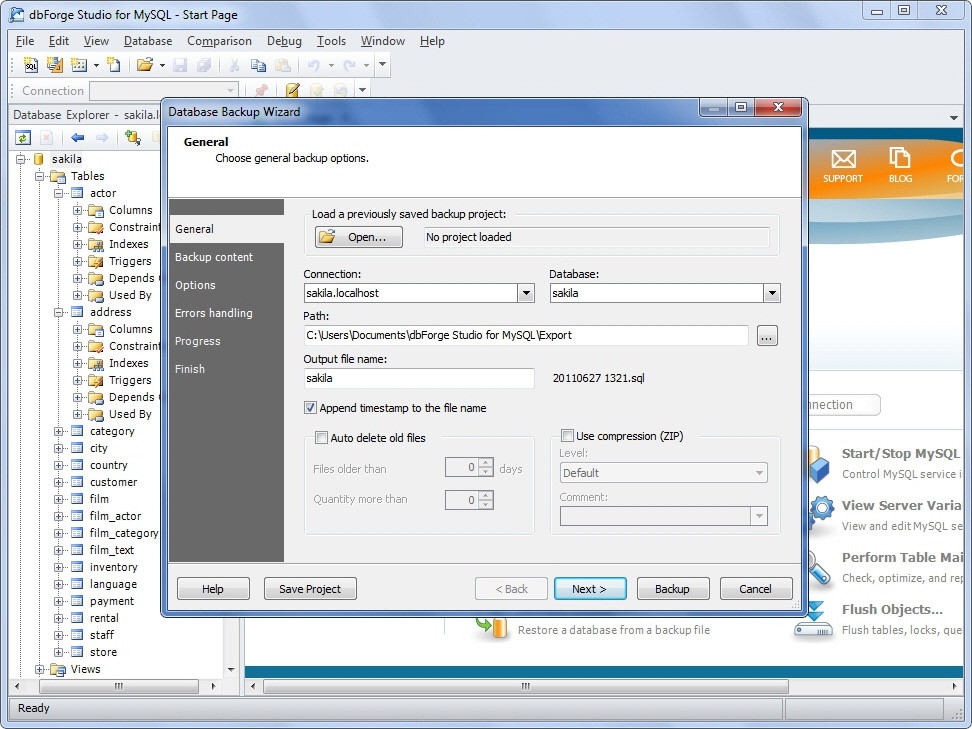
Task: Click the Path input field
Action: point(526,335)
